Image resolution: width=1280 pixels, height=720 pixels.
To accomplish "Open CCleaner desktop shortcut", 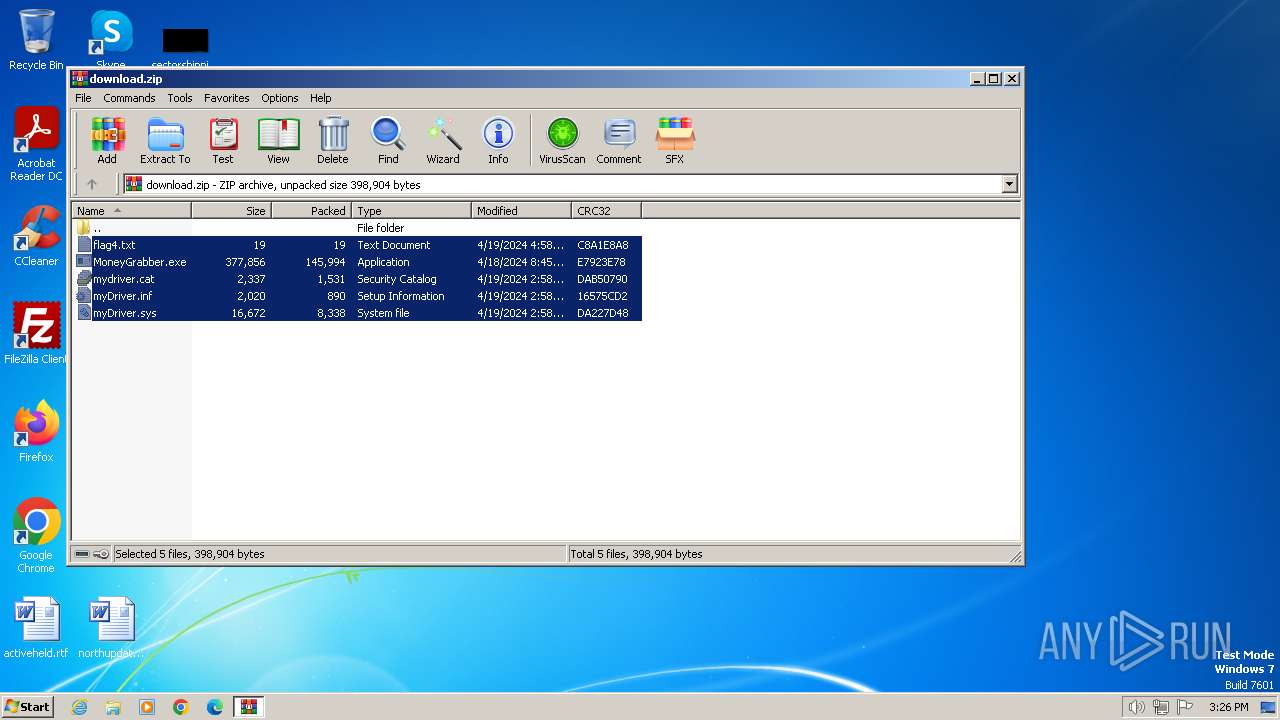I will [36, 236].
